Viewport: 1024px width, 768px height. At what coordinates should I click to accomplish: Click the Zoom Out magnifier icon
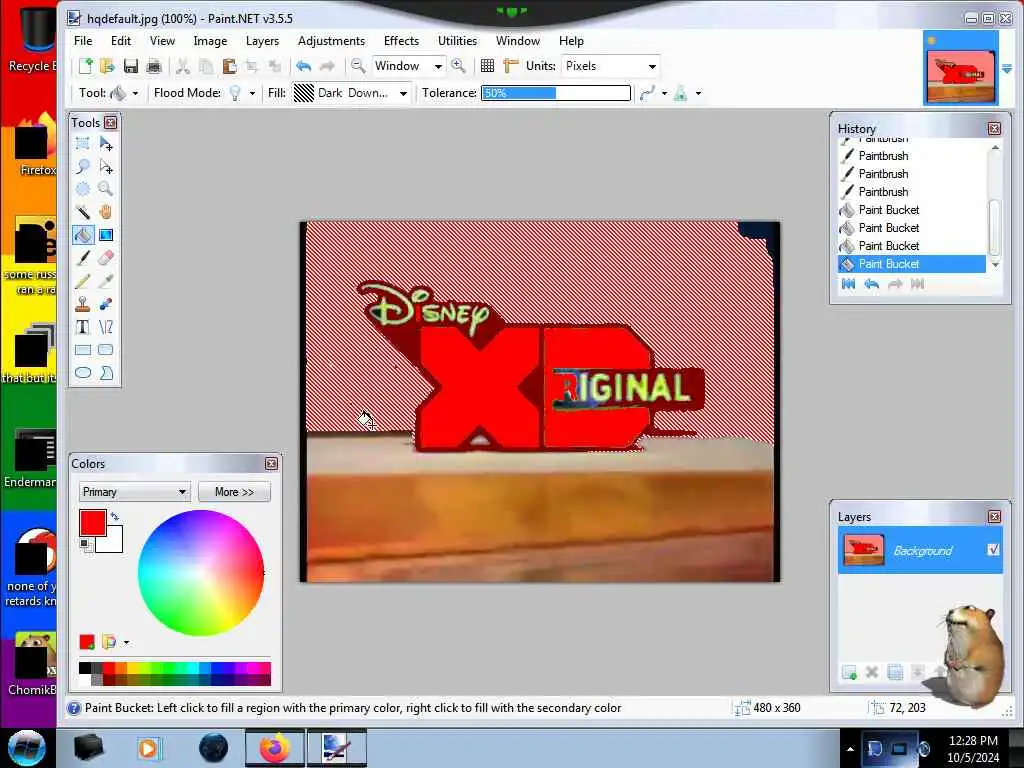(x=358, y=66)
